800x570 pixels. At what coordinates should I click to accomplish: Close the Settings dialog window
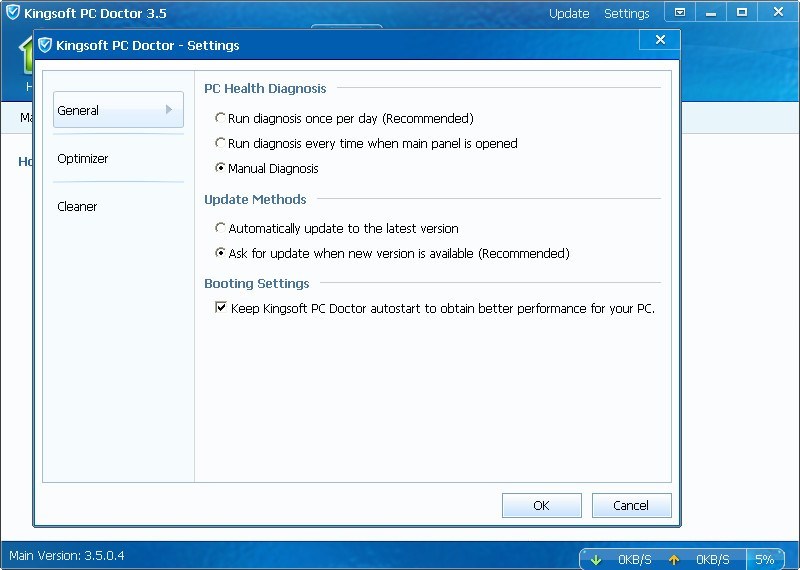pos(660,40)
